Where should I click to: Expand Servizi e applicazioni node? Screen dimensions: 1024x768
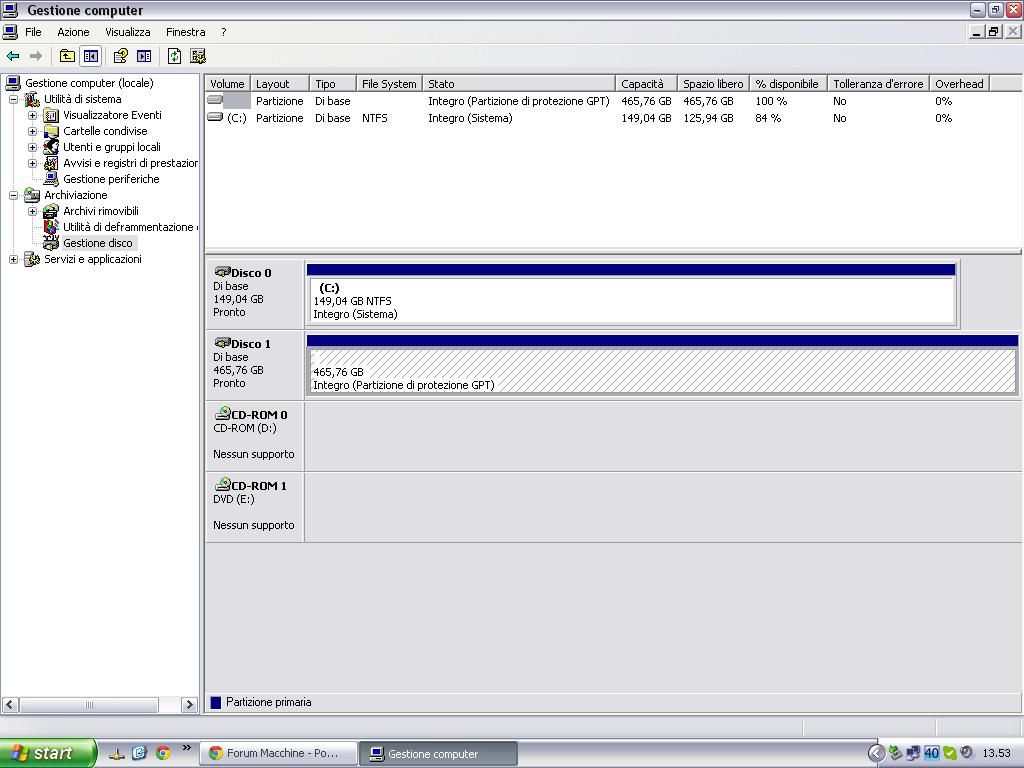tap(13, 259)
